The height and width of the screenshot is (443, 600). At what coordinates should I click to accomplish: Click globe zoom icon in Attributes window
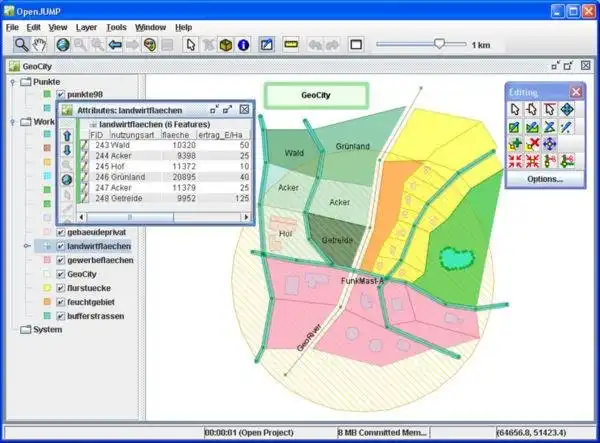(67, 179)
